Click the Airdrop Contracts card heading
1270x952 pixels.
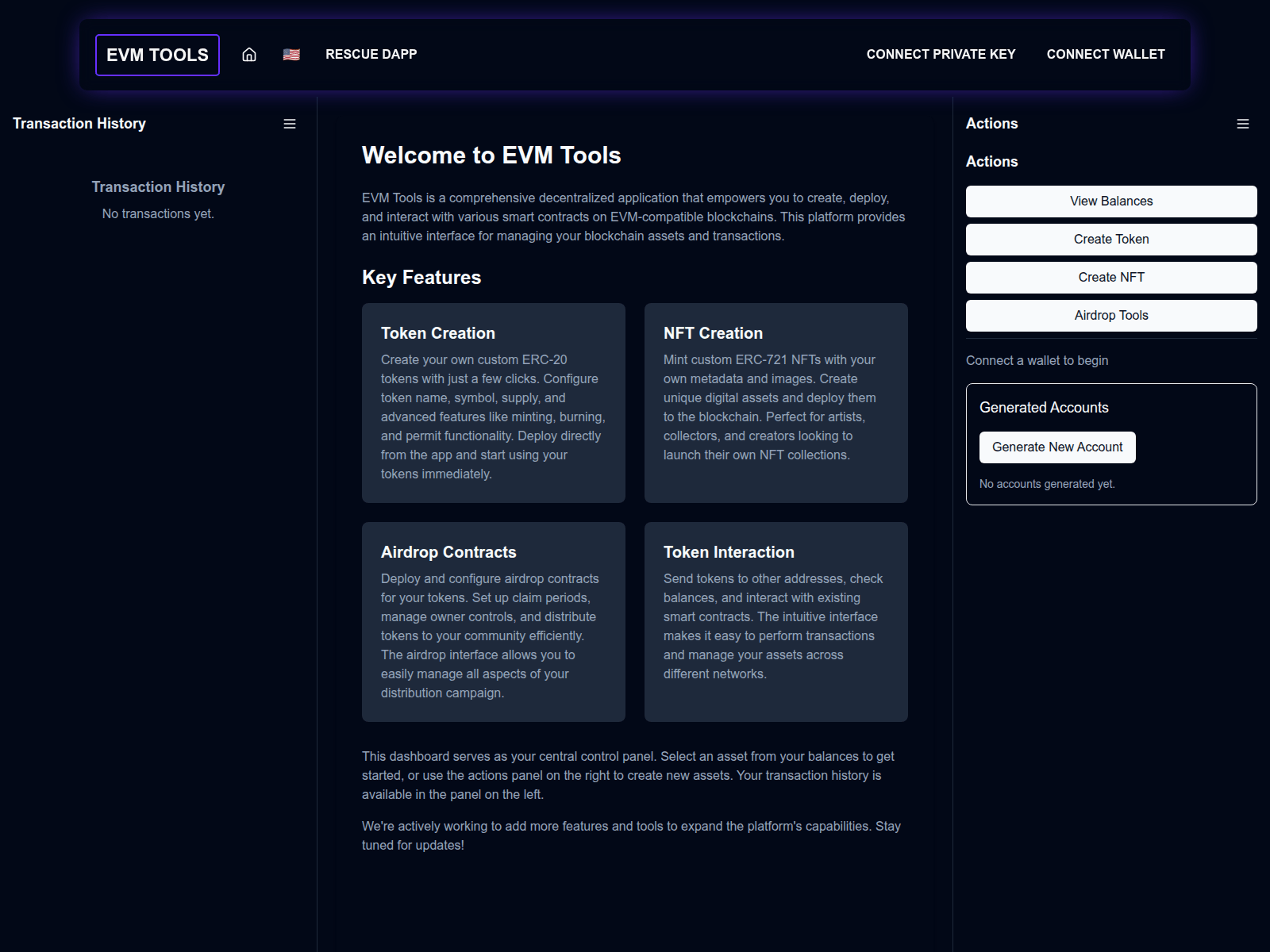point(448,552)
